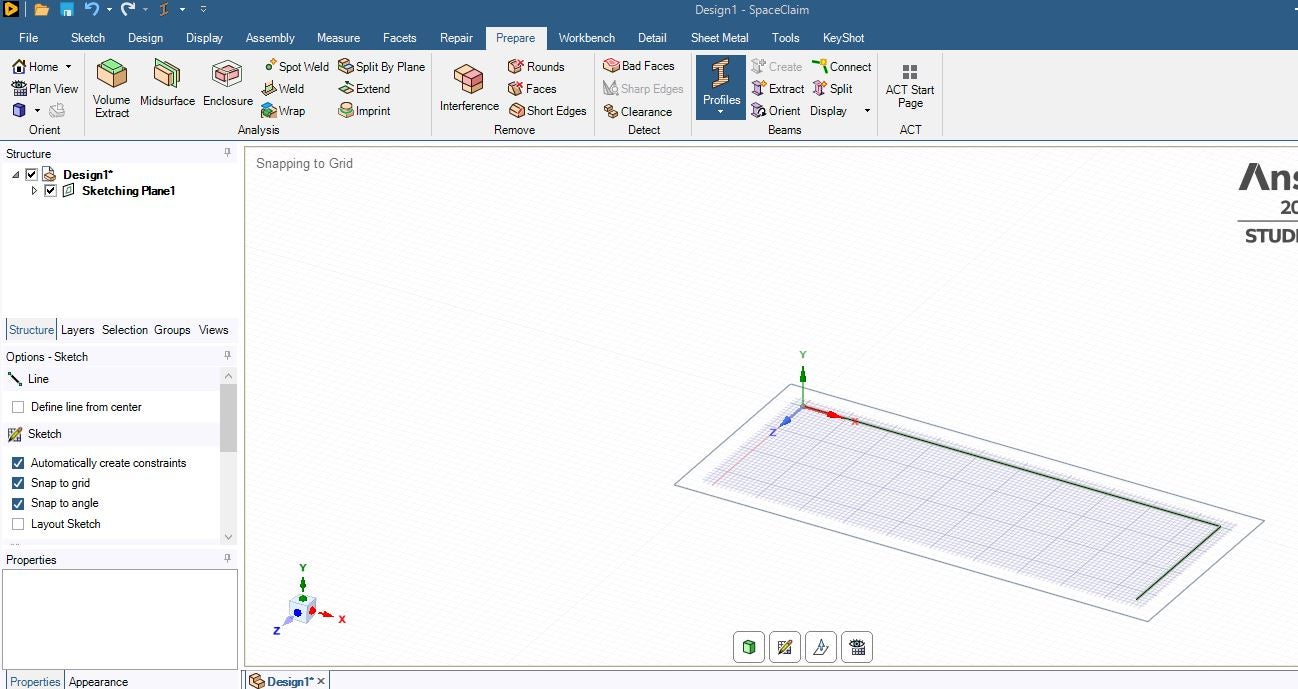Image resolution: width=1298 pixels, height=689 pixels.
Task: Pick the Wrap tool
Action: [283, 111]
